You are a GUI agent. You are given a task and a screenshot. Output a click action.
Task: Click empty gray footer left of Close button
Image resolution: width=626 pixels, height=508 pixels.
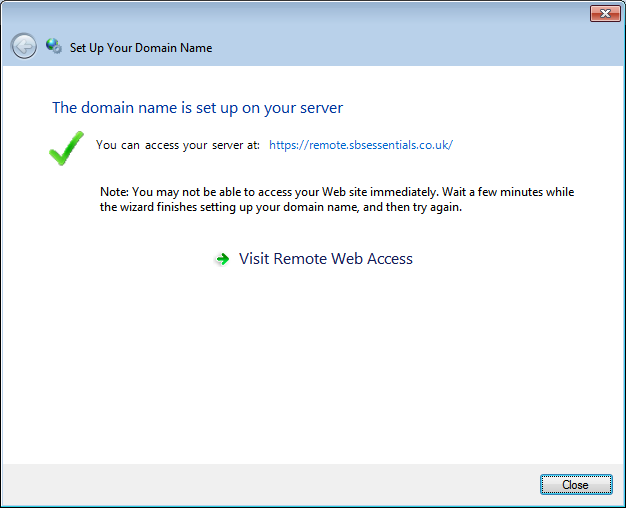(270, 485)
